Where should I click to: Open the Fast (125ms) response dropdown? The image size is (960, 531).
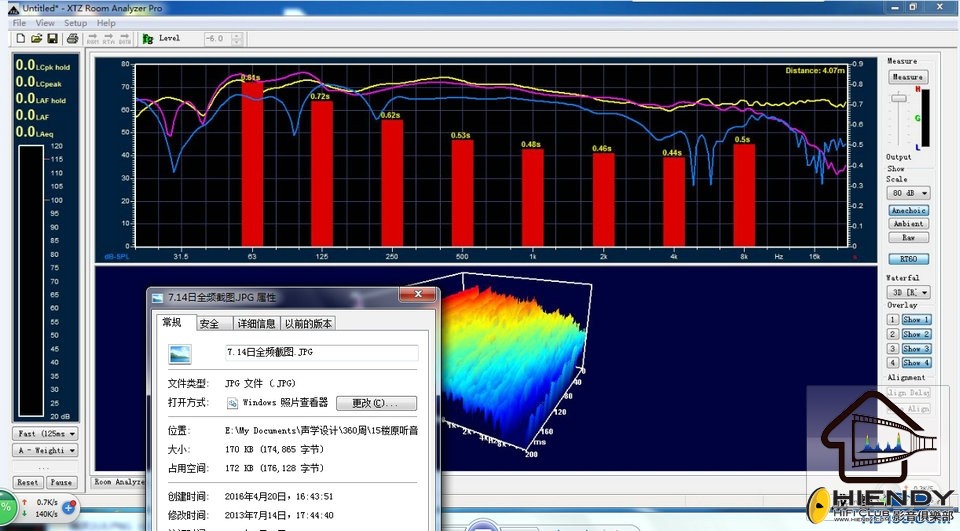45,434
